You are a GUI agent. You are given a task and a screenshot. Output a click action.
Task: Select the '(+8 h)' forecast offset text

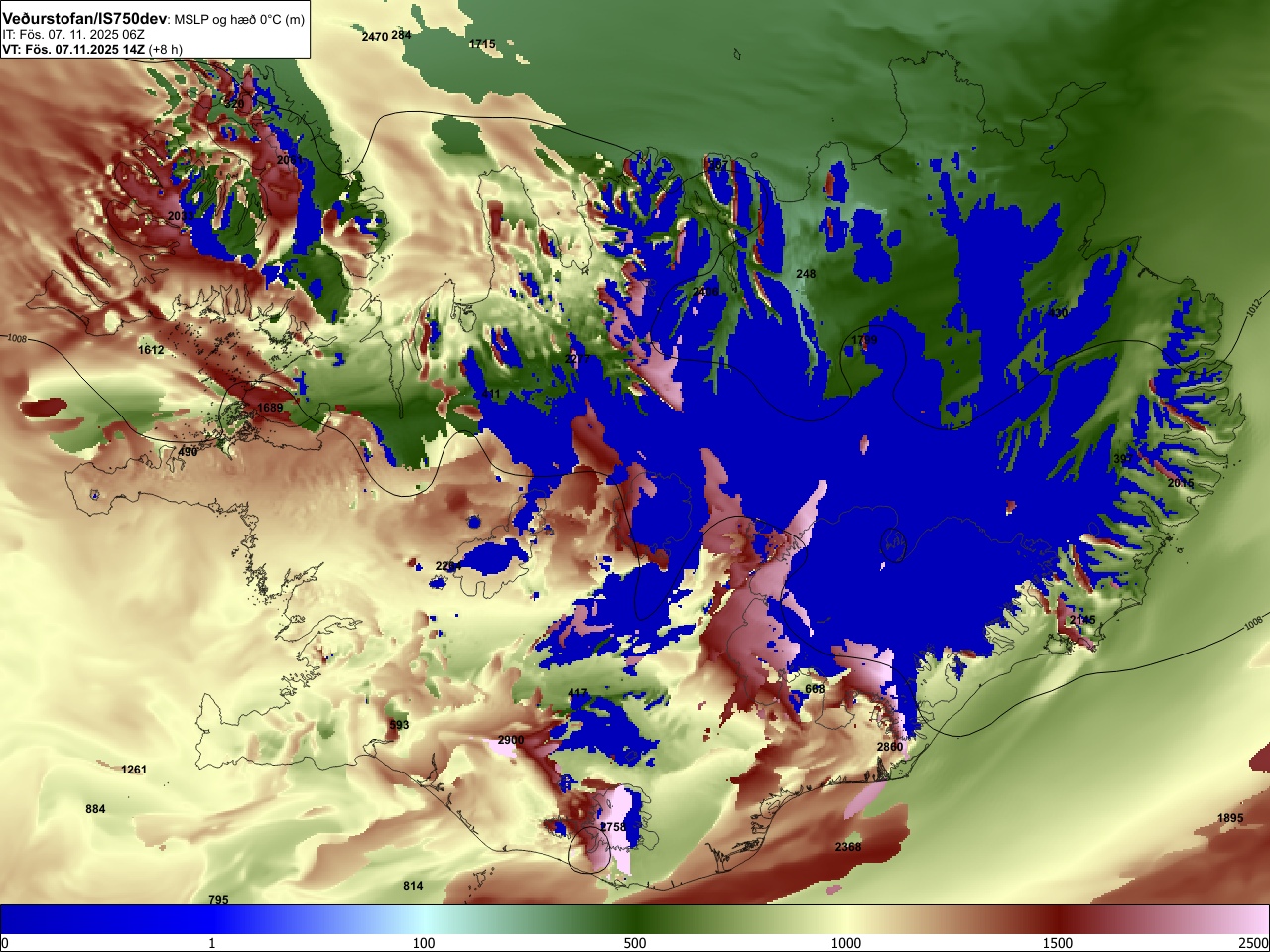coord(165,49)
